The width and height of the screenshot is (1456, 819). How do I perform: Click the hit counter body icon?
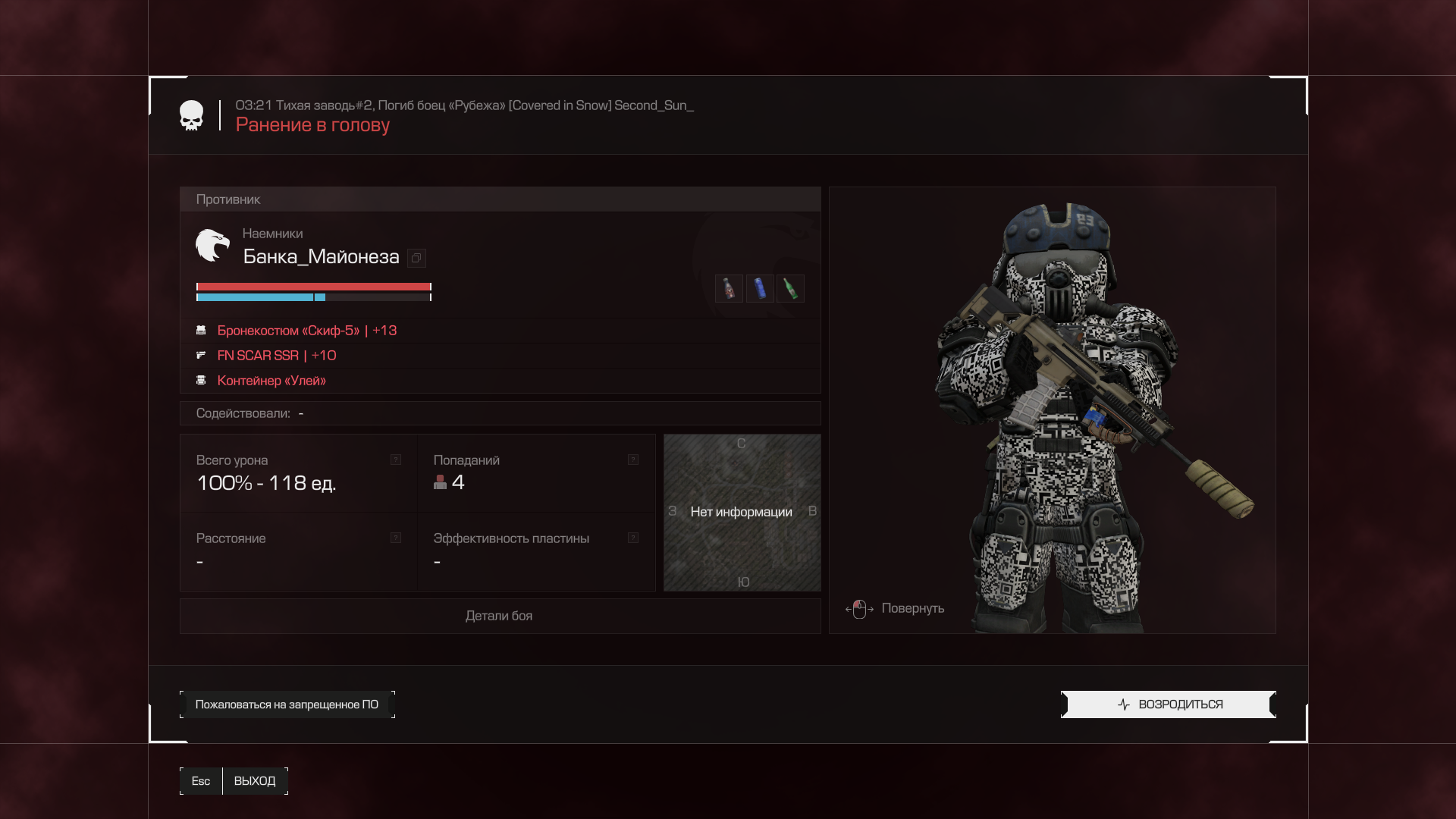click(440, 482)
